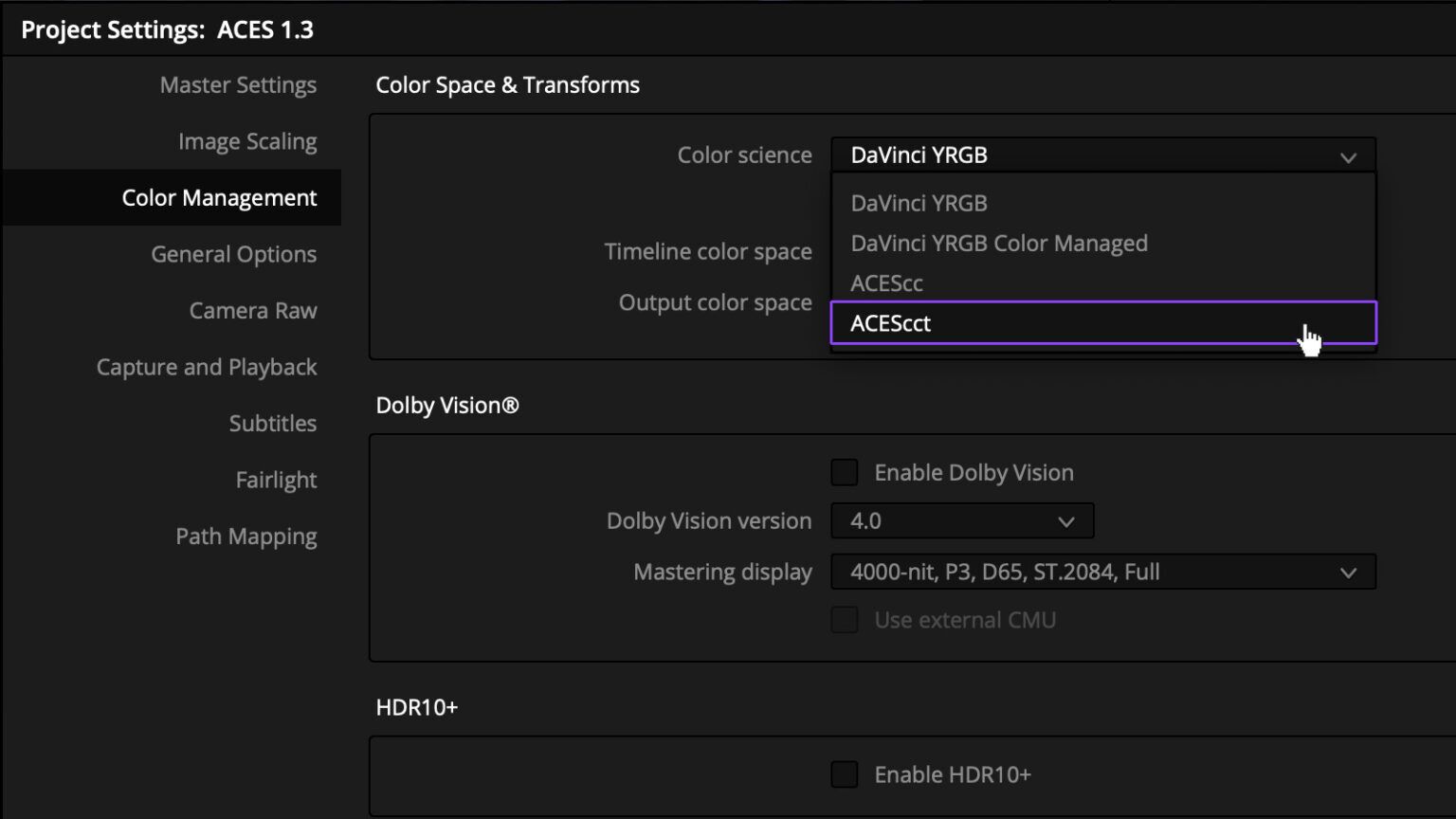Switch to the Subtitles settings page
The width and height of the screenshot is (1456, 819).
pyautogui.click(x=273, y=423)
